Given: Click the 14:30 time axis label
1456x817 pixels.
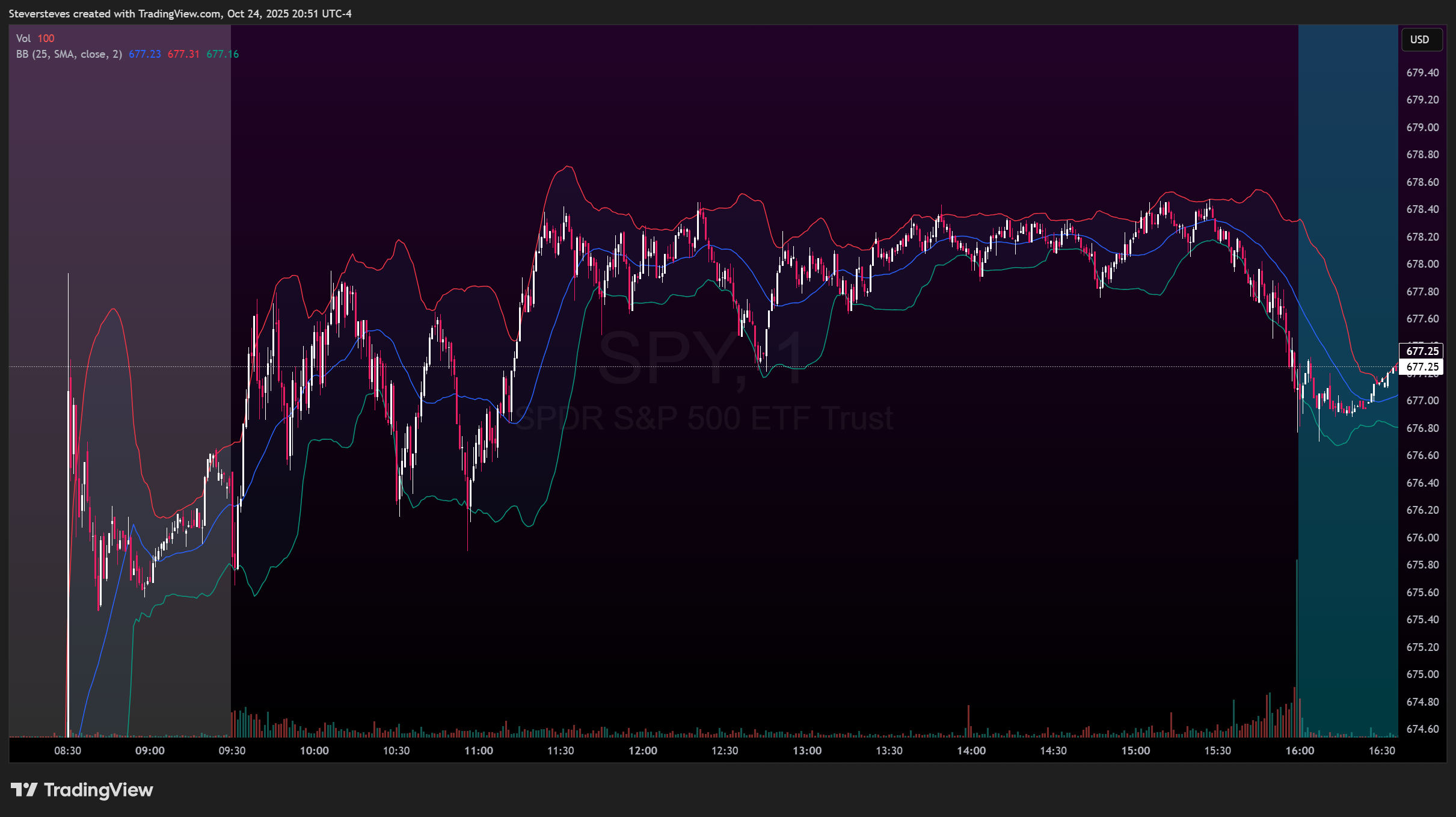Looking at the screenshot, I should [x=1054, y=750].
